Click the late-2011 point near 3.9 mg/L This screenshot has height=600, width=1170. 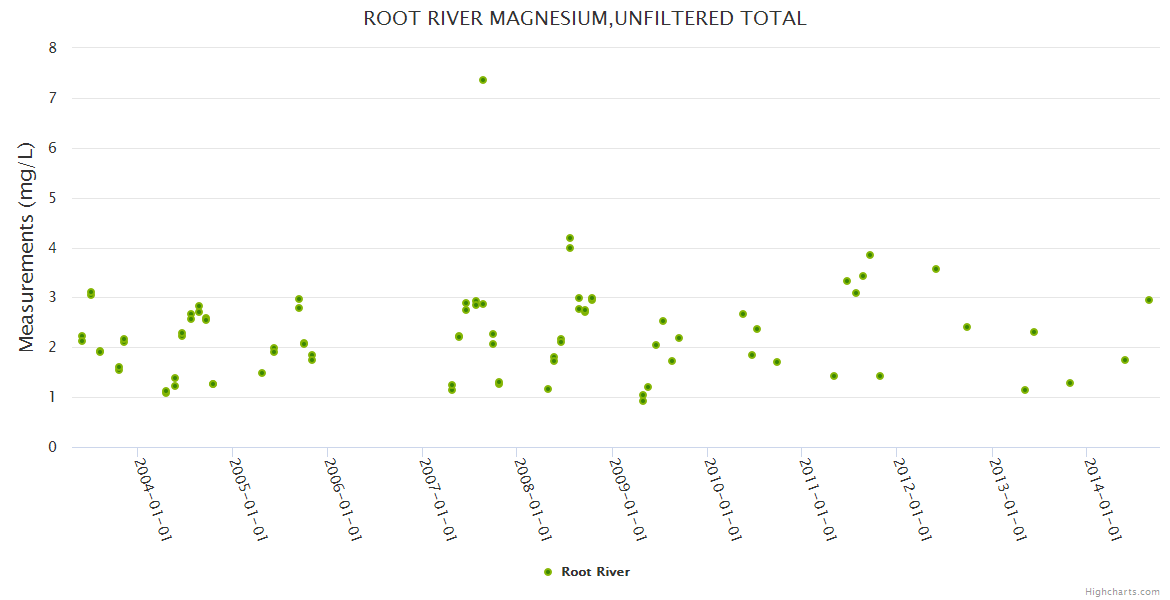click(870, 255)
